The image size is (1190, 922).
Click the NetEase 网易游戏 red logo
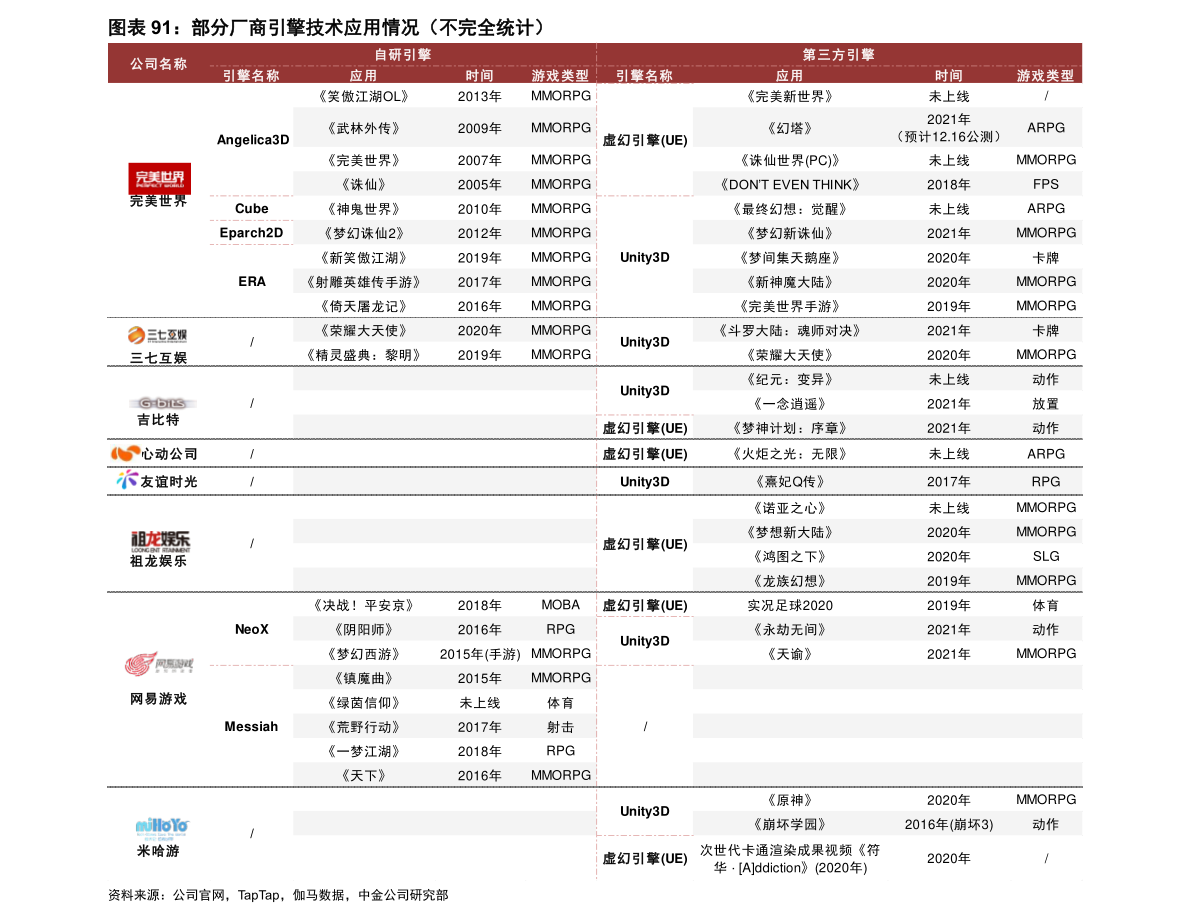click(158, 665)
